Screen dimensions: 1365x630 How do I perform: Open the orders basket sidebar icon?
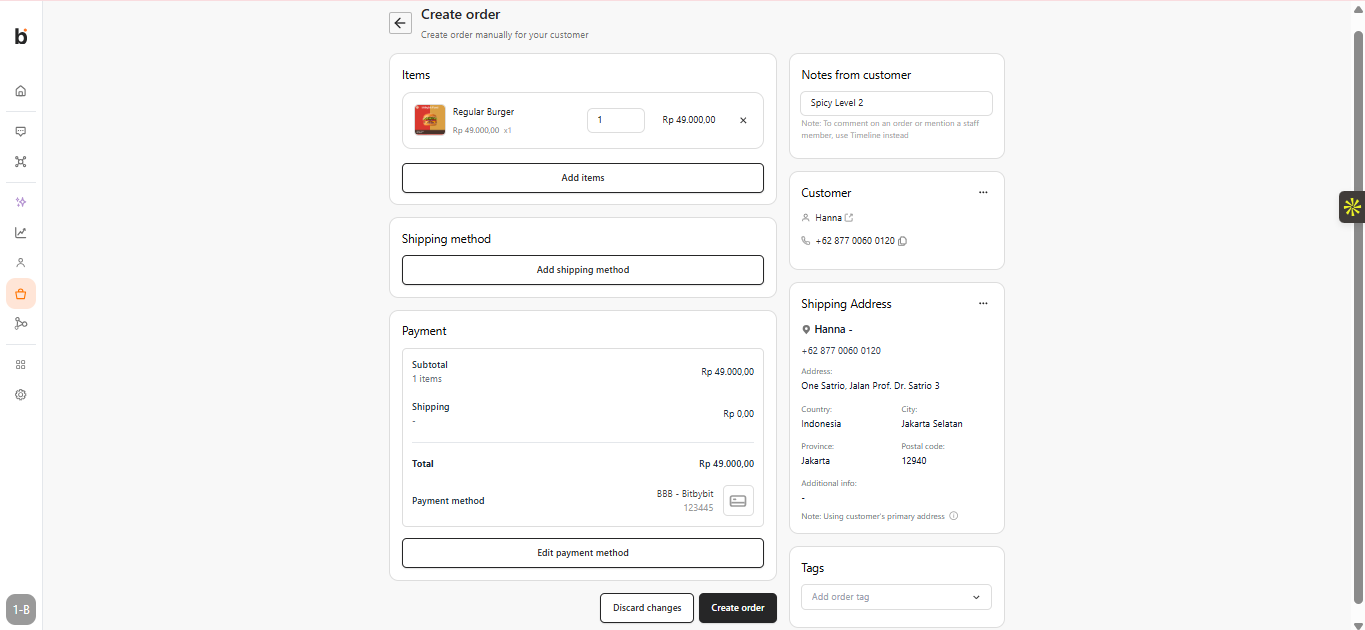tap(20, 294)
